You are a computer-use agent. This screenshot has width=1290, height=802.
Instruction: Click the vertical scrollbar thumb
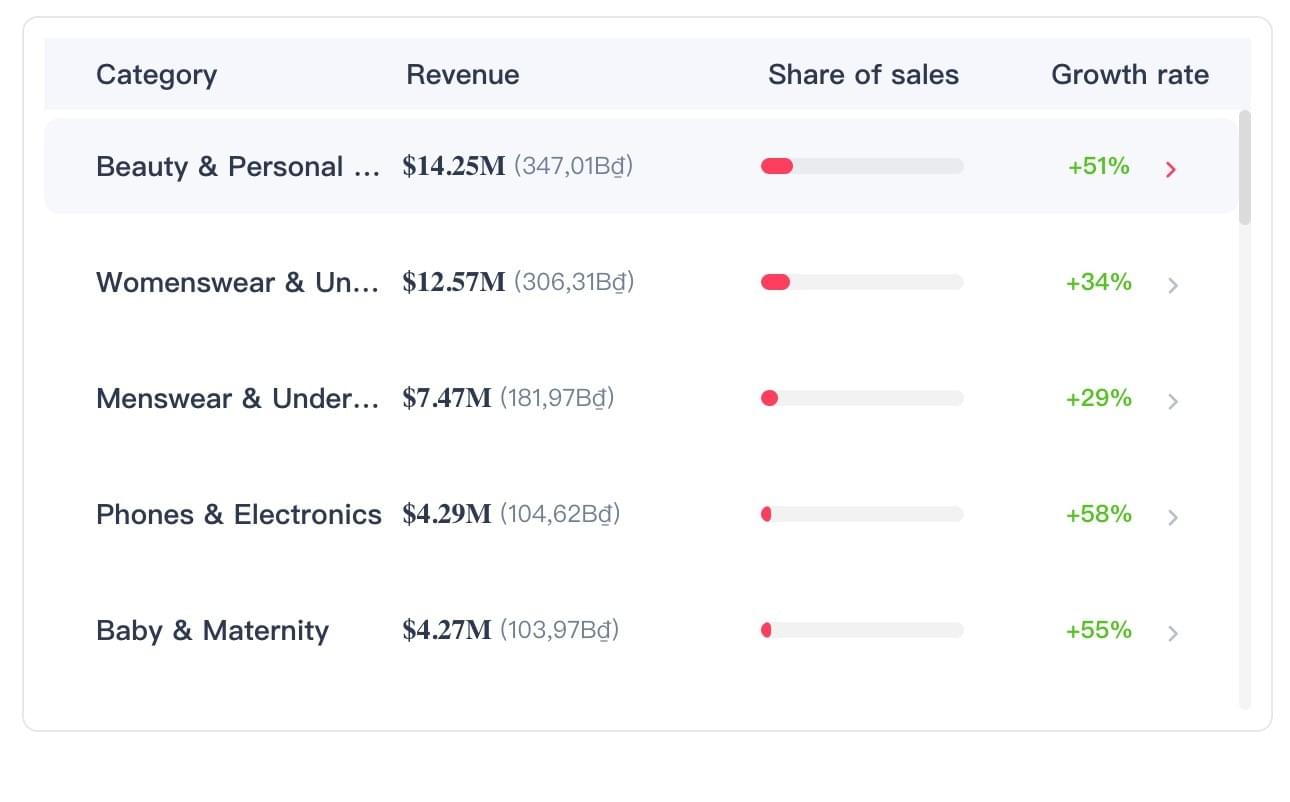coord(1244,167)
